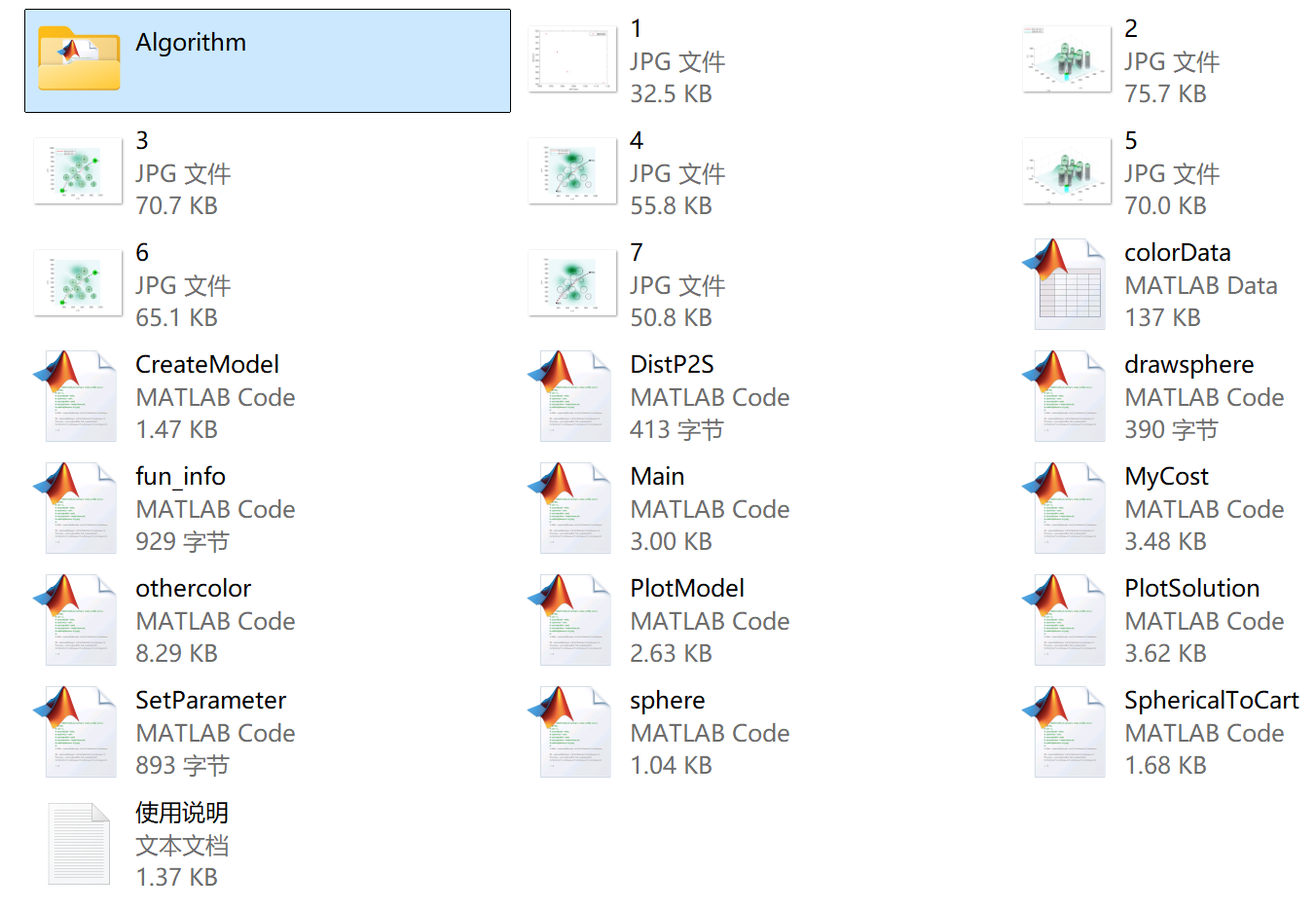Select the colorData MATLAB Data file icon

coord(1066,284)
